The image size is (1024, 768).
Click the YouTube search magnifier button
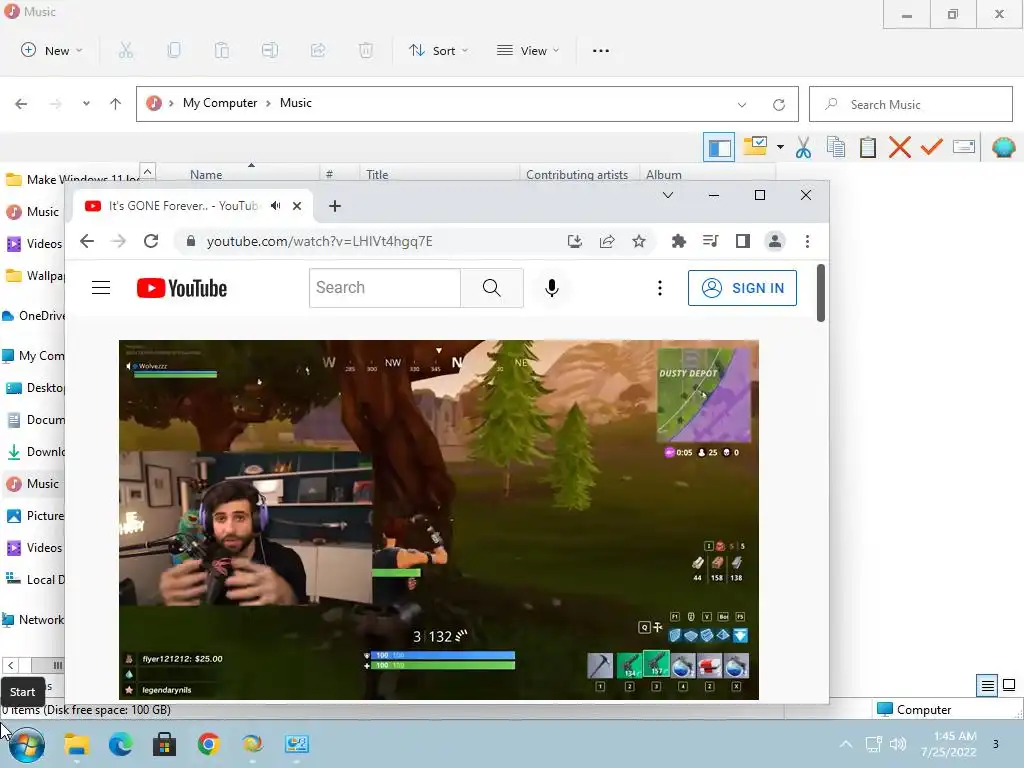tap(492, 287)
